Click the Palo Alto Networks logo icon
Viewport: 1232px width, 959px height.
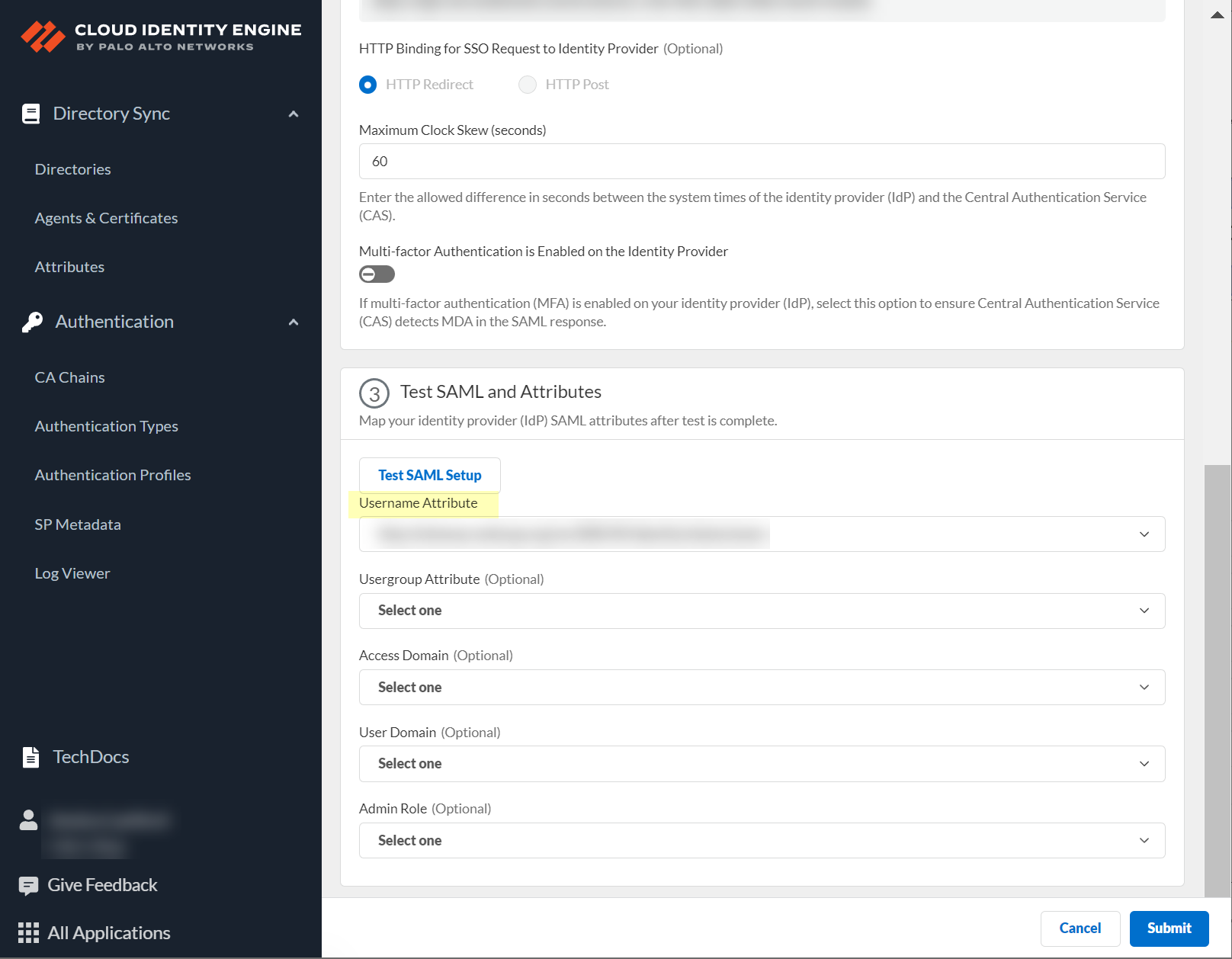pos(43,37)
